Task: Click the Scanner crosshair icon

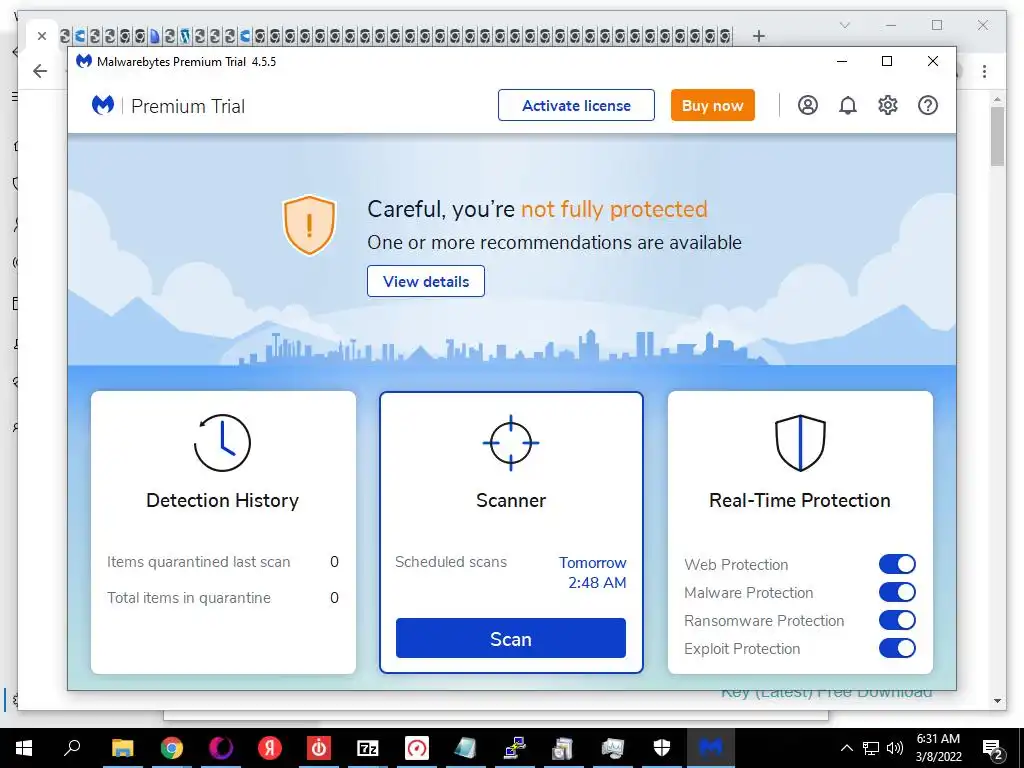Action: (511, 443)
